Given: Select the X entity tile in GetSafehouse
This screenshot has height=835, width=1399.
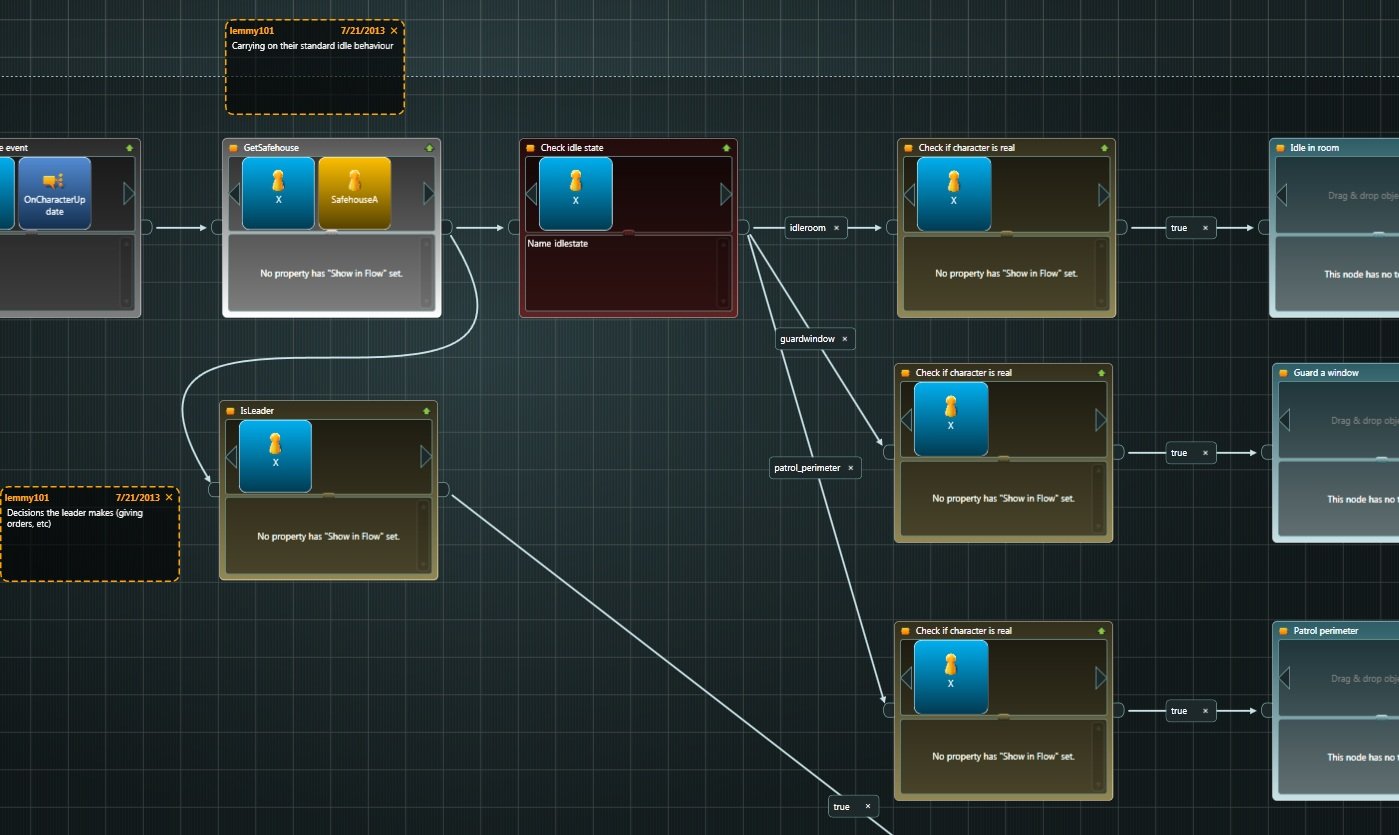Looking at the screenshot, I should pos(279,193).
